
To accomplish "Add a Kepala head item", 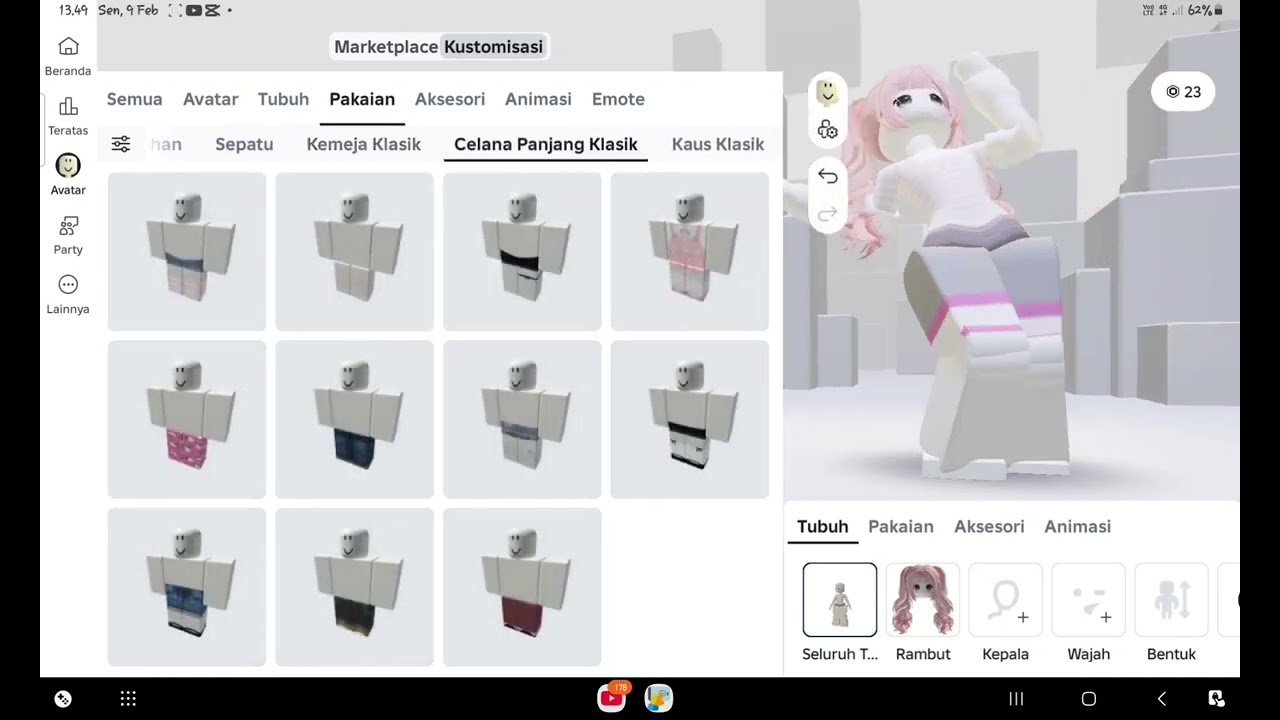I will (x=1006, y=600).
